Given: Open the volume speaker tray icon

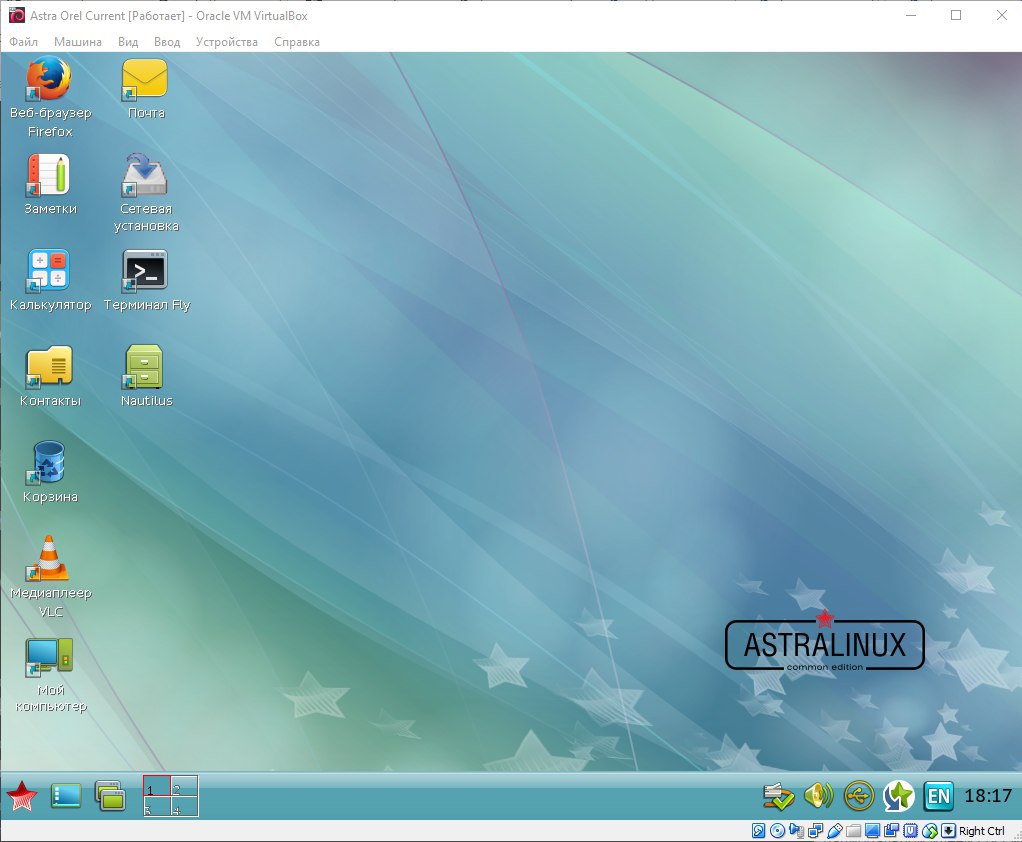Looking at the screenshot, I should tap(819, 796).
